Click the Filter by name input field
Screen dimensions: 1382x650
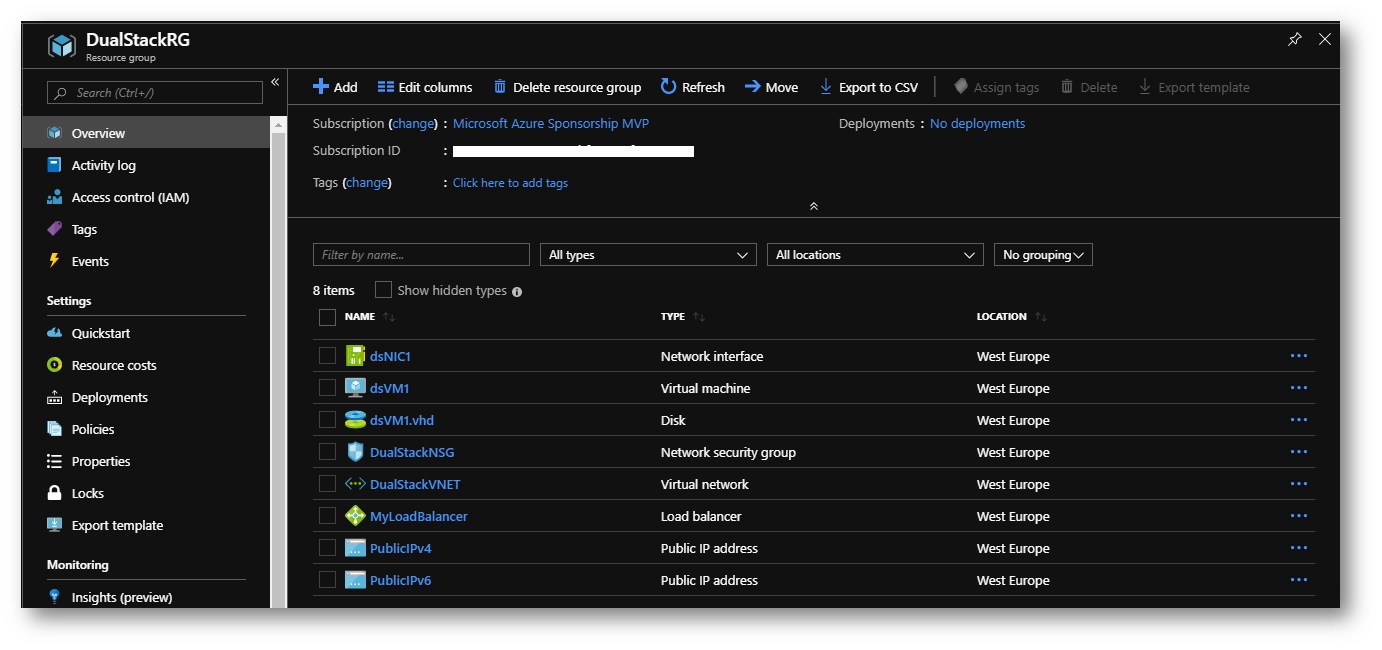421,255
